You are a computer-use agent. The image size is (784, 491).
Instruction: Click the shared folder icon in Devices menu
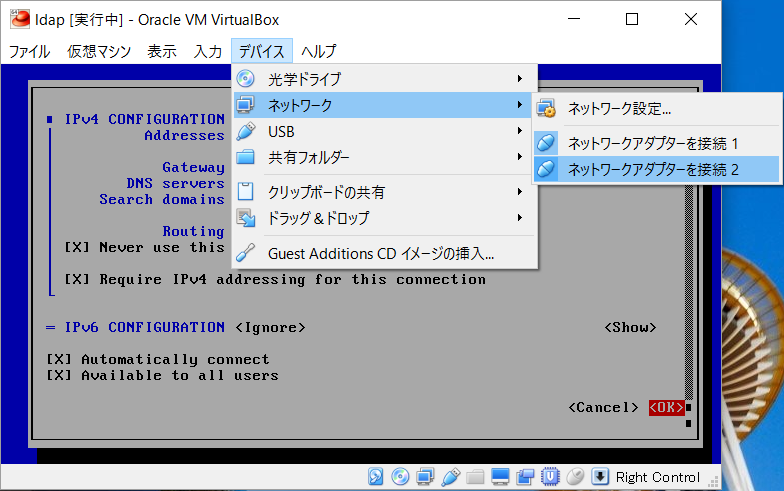(x=246, y=158)
